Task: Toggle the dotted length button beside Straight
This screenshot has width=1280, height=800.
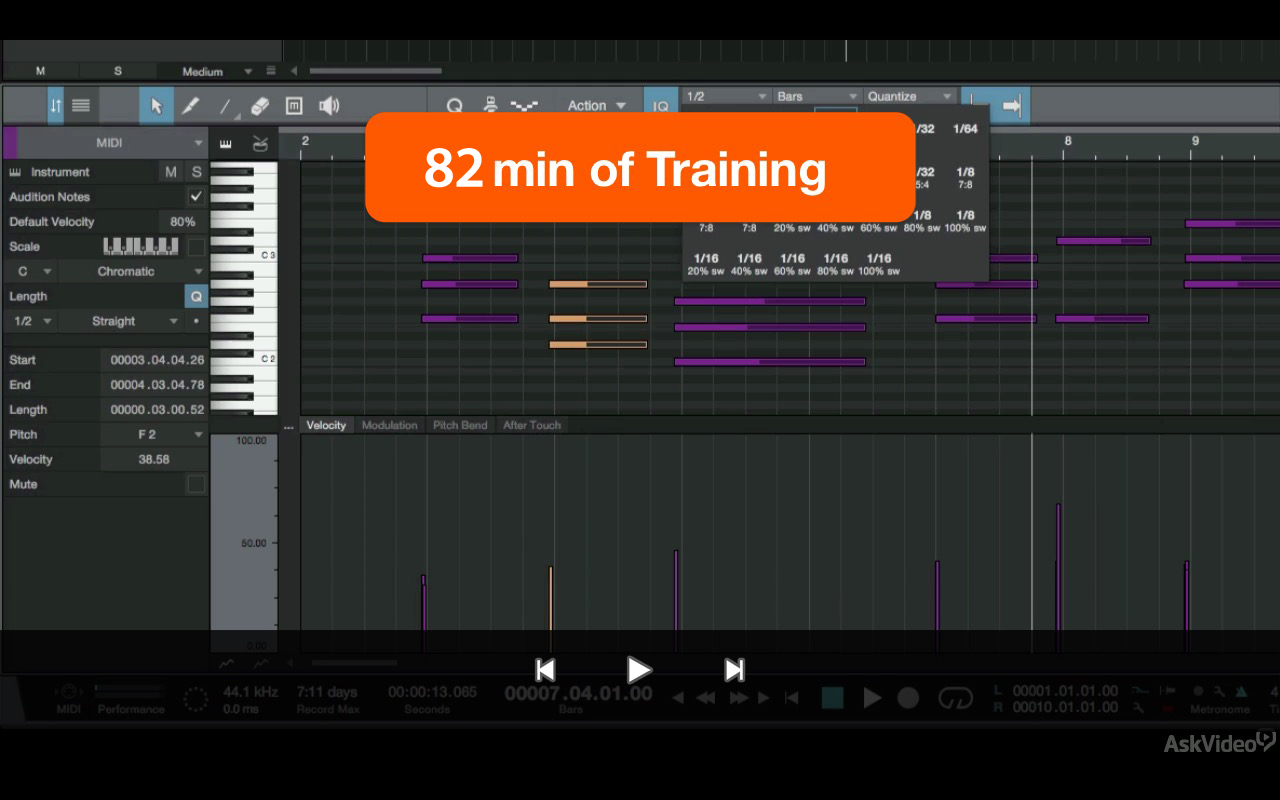Action: coord(196,321)
